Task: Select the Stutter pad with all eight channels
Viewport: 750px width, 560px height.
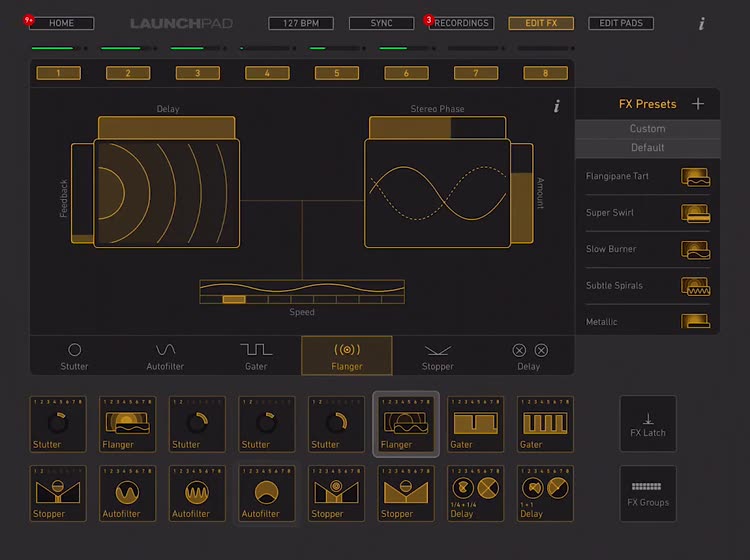Action: (x=57, y=424)
